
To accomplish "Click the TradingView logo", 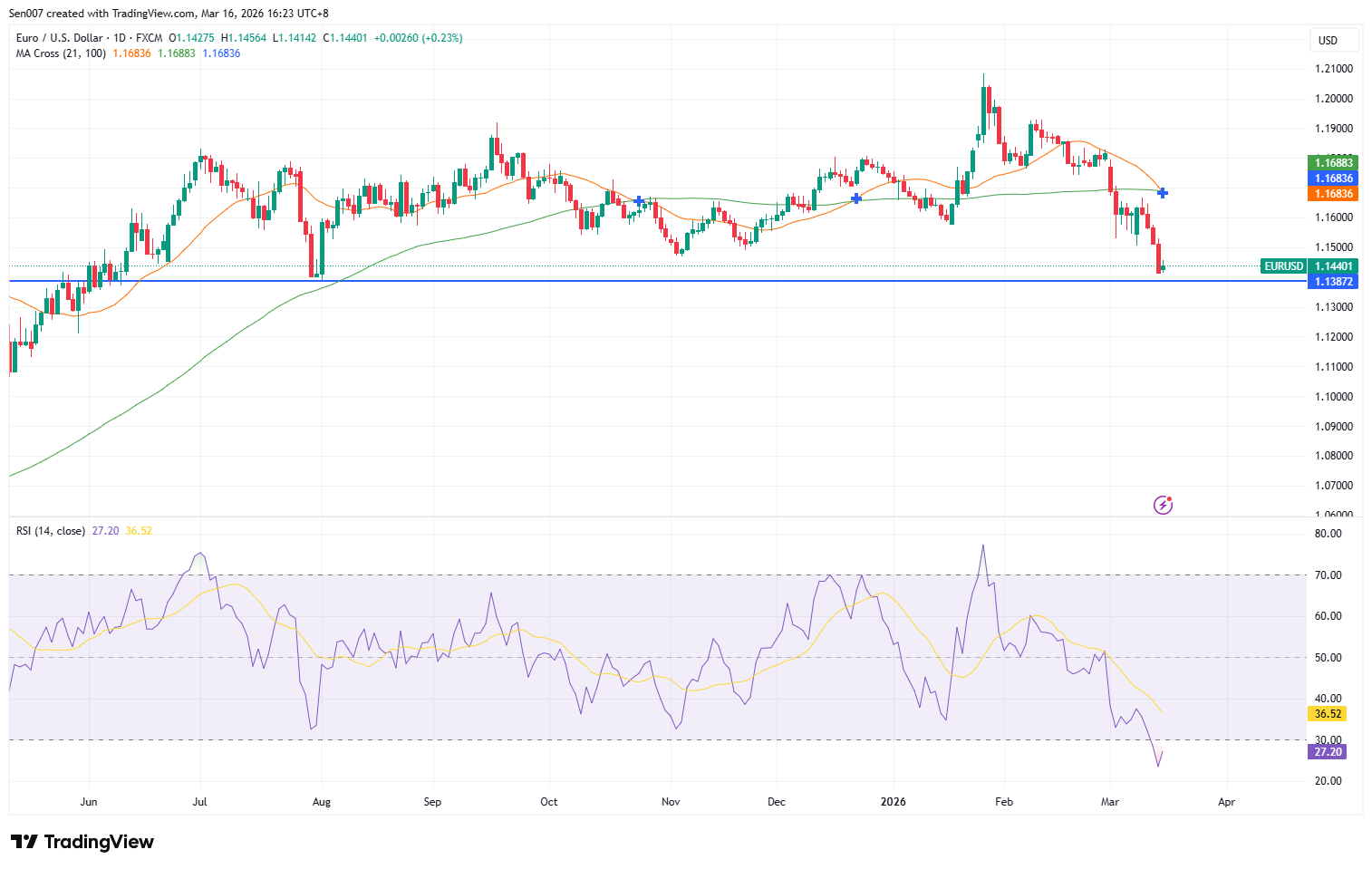I will (x=82, y=842).
